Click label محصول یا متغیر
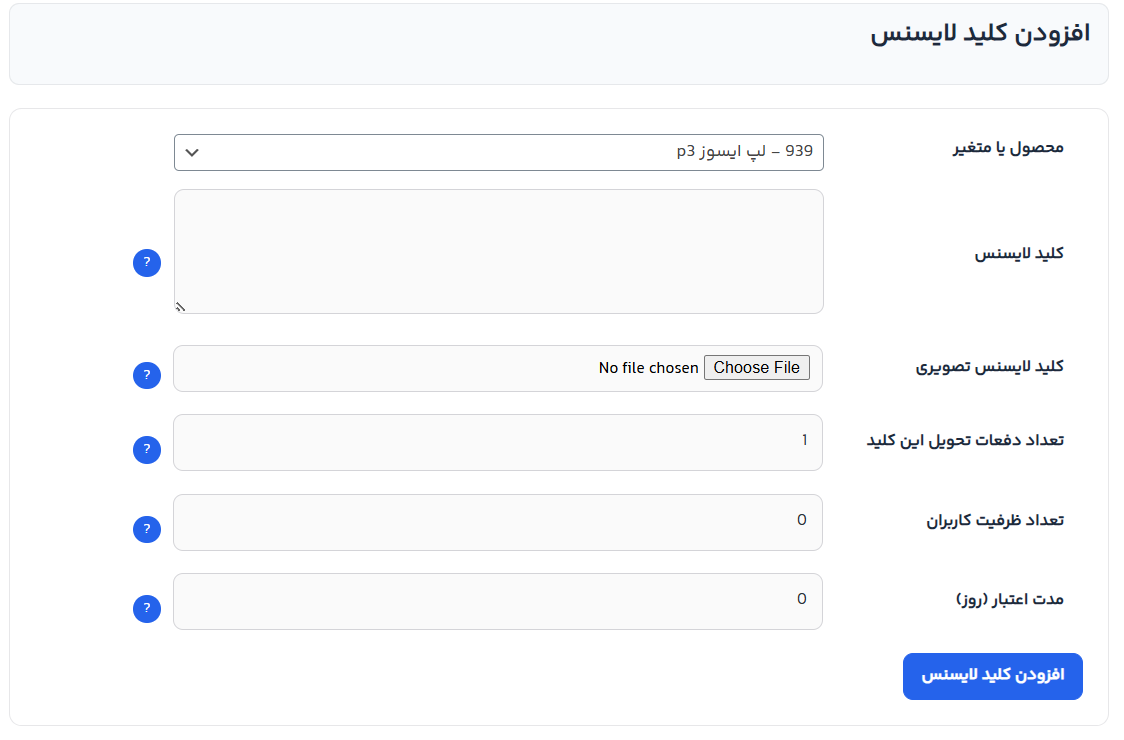 [1008, 148]
